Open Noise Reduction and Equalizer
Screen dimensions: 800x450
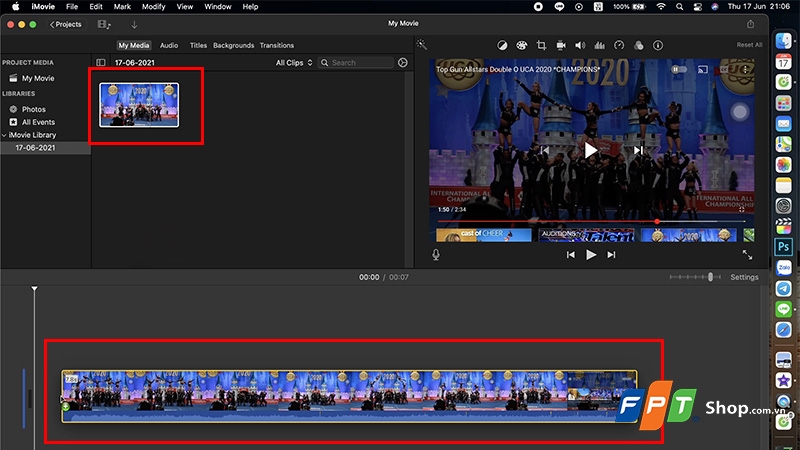point(599,45)
